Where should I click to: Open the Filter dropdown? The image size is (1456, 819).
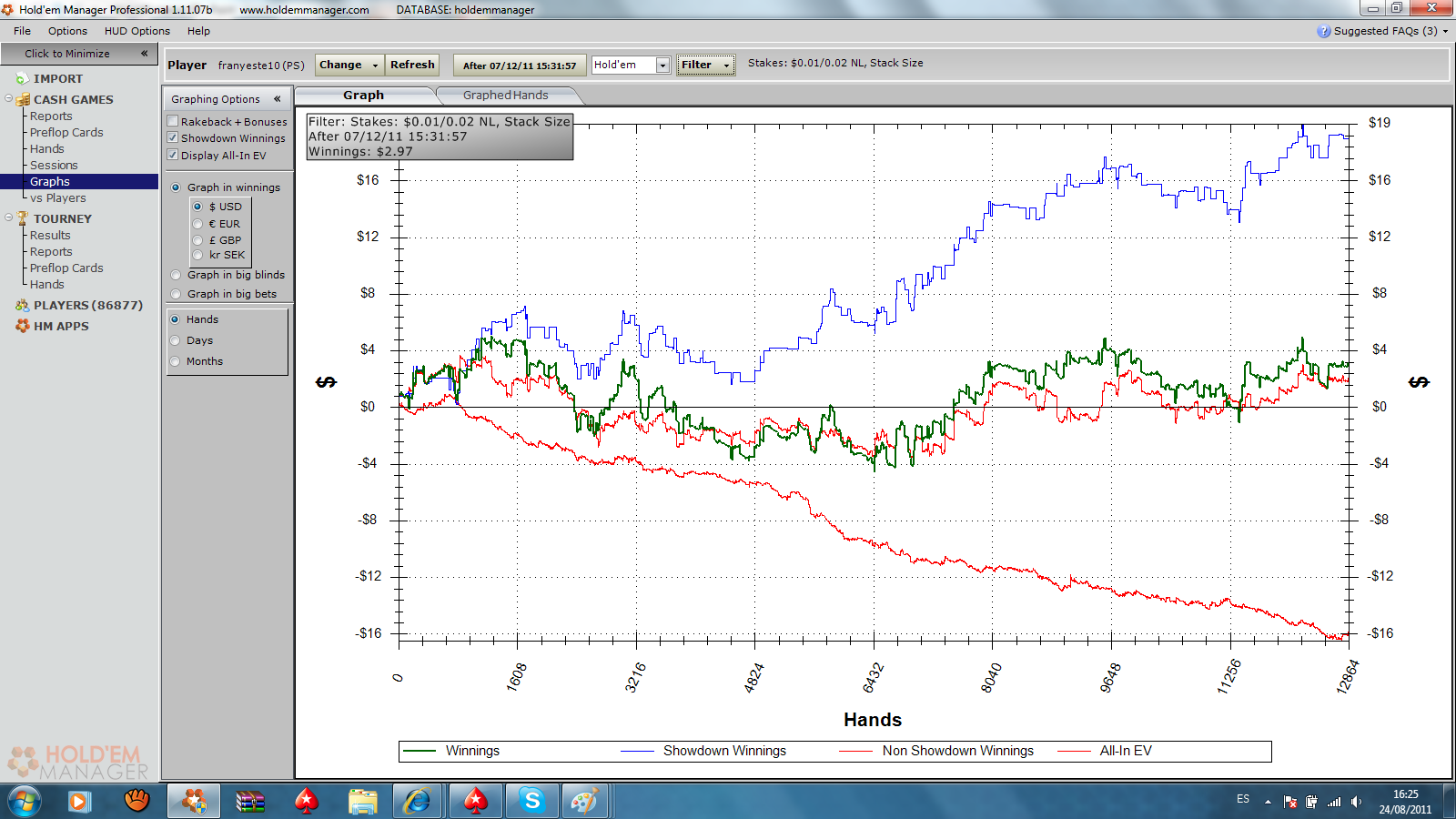pyautogui.click(x=705, y=65)
